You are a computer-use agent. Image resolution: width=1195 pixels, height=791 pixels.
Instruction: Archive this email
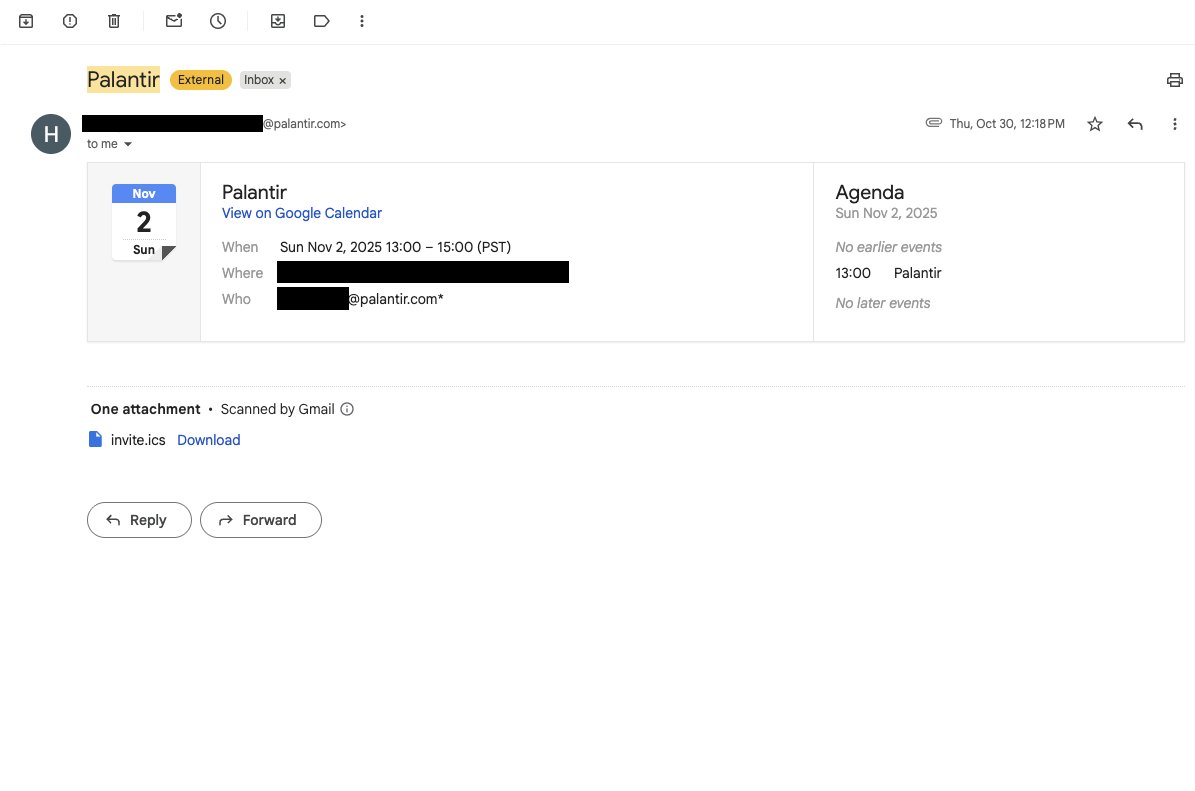point(26,21)
